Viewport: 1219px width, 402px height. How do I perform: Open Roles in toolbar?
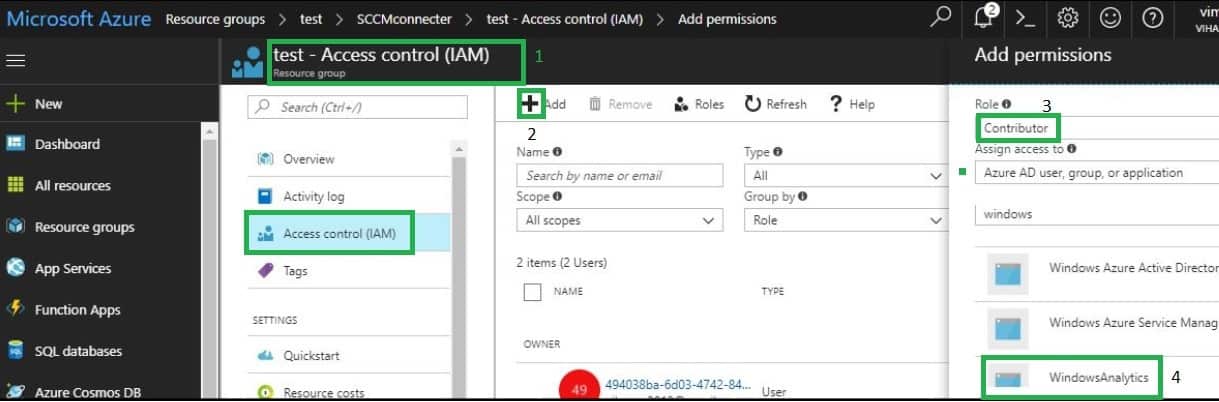[x=699, y=104]
